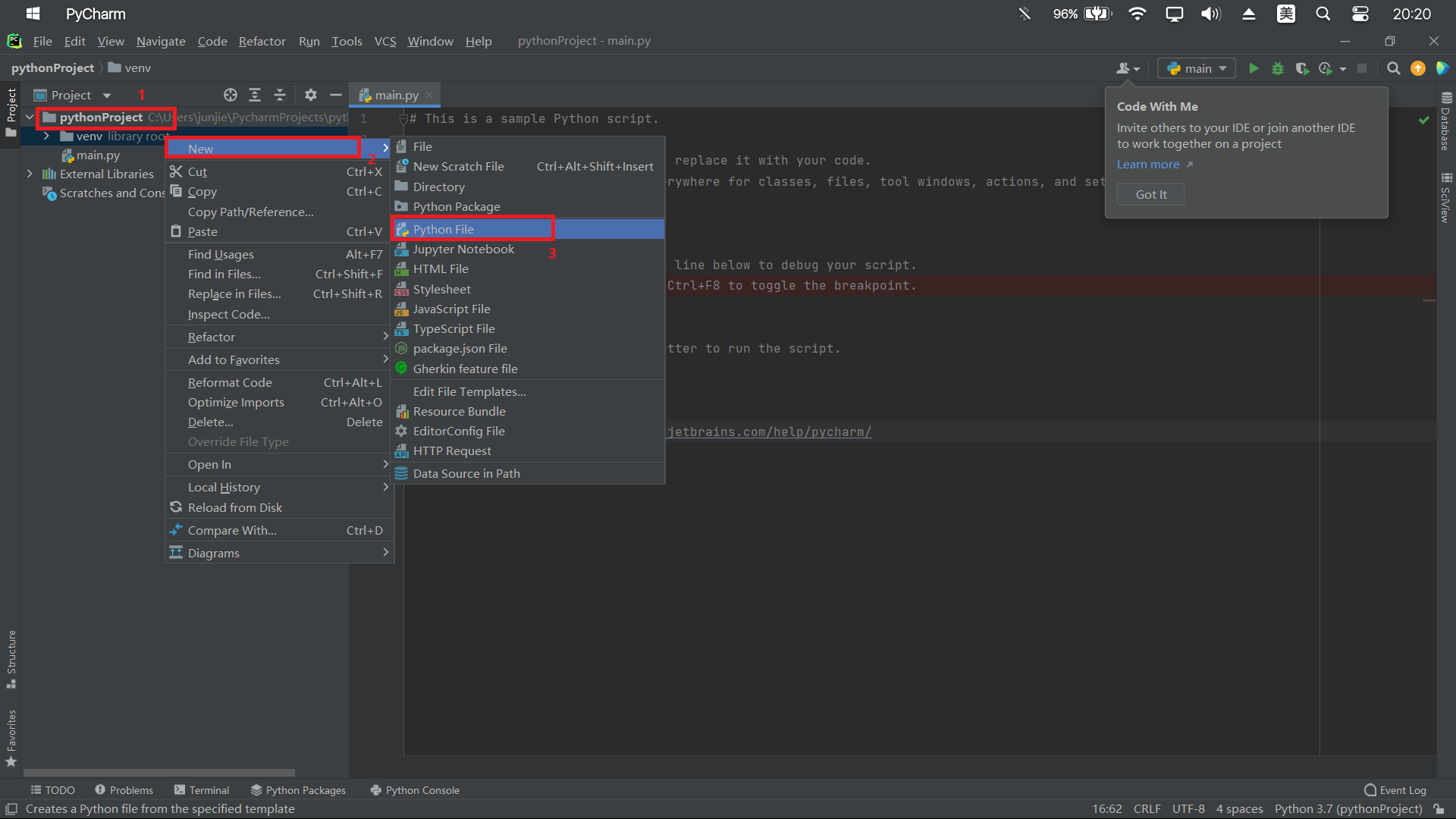Screen dimensions: 1456x819
Task: Open the Wi-Fi status icon
Action: click(1137, 14)
